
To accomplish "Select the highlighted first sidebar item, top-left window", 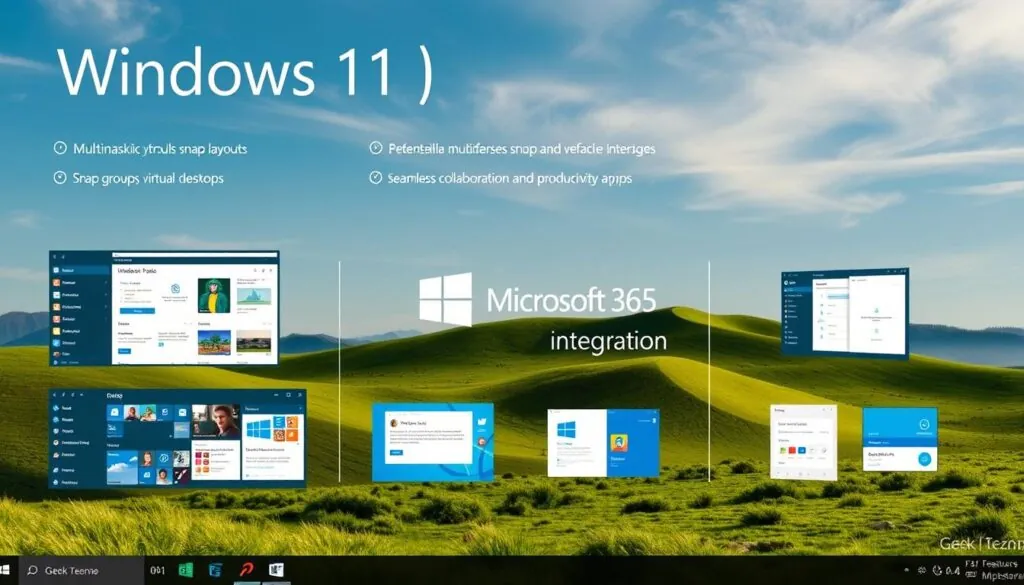I will point(80,270).
